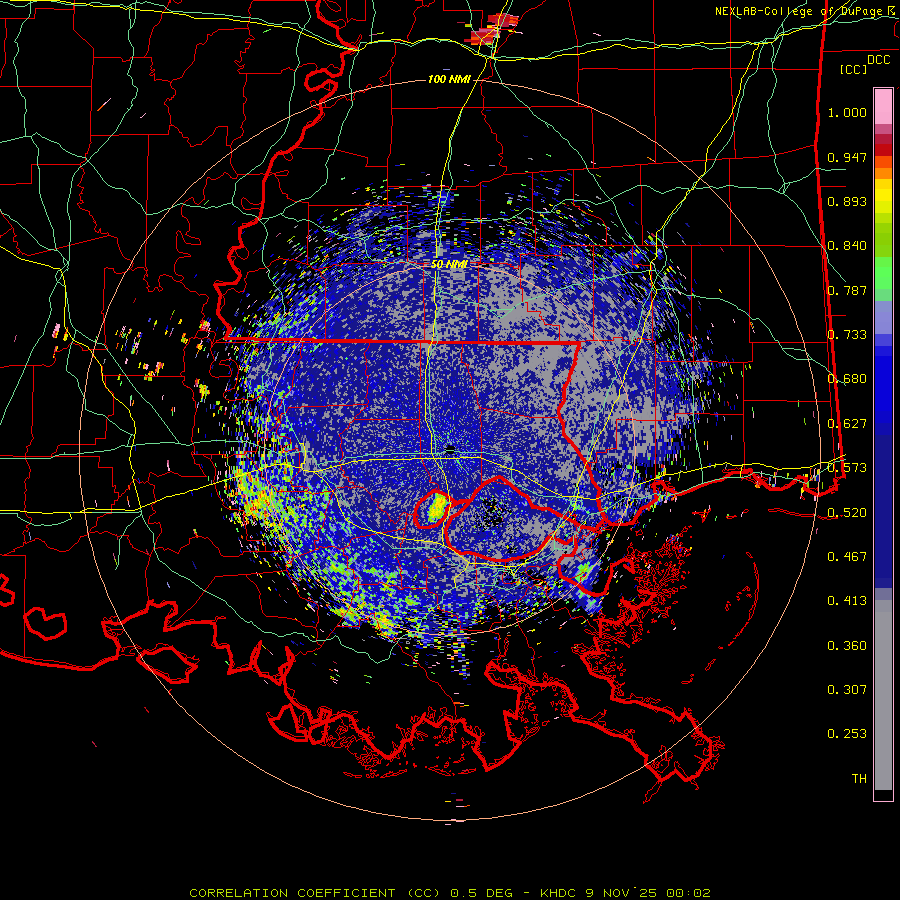This screenshot has width=900, height=900.
Task: Click the 0.360 scale value
Action: coord(847,646)
